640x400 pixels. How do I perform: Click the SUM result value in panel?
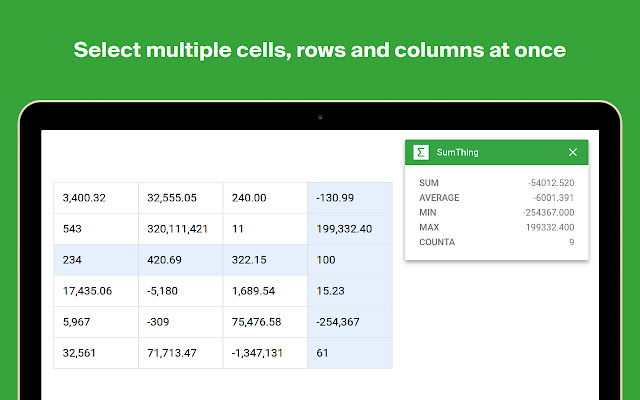551,183
